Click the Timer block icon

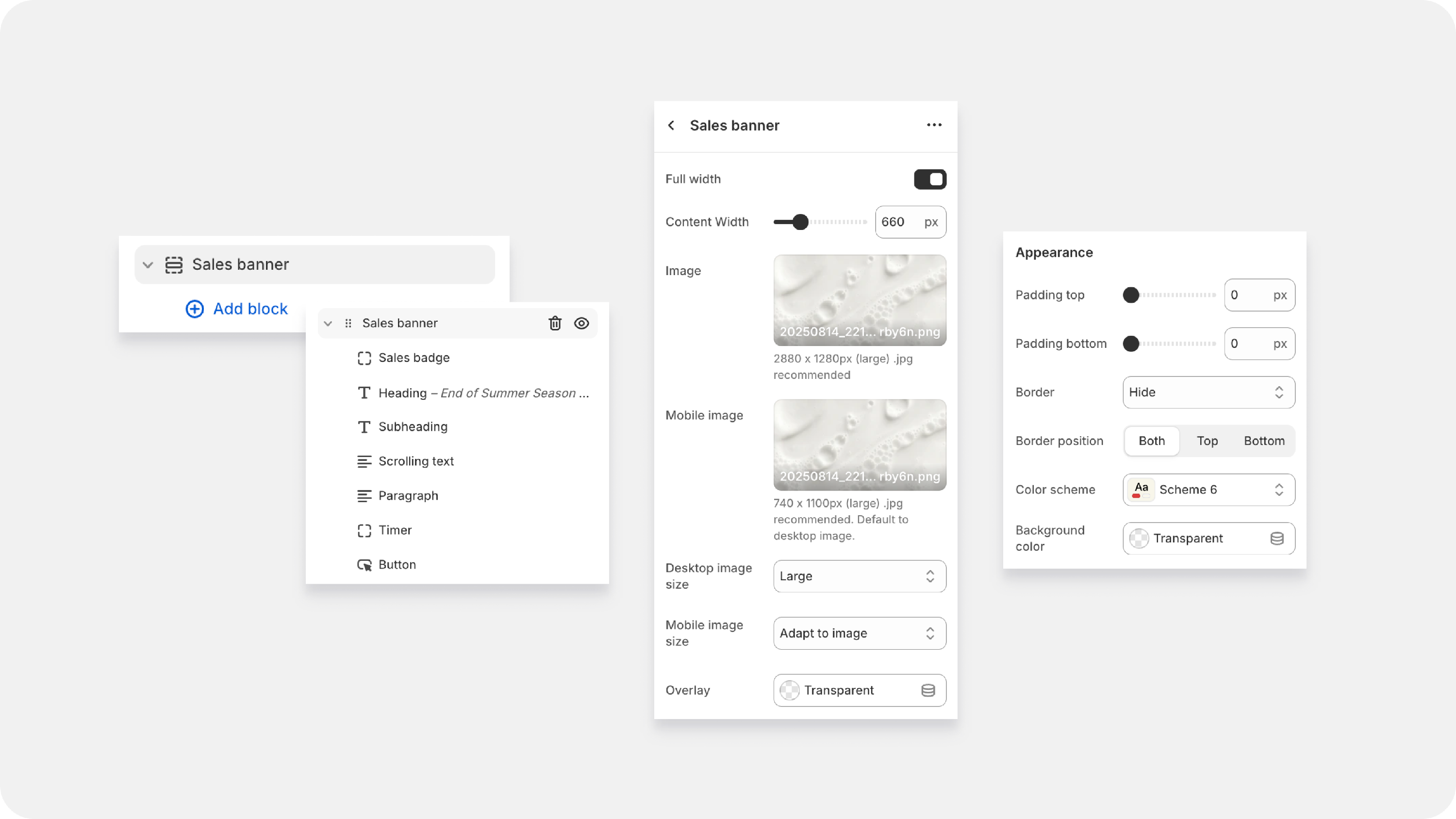click(364, 530)
